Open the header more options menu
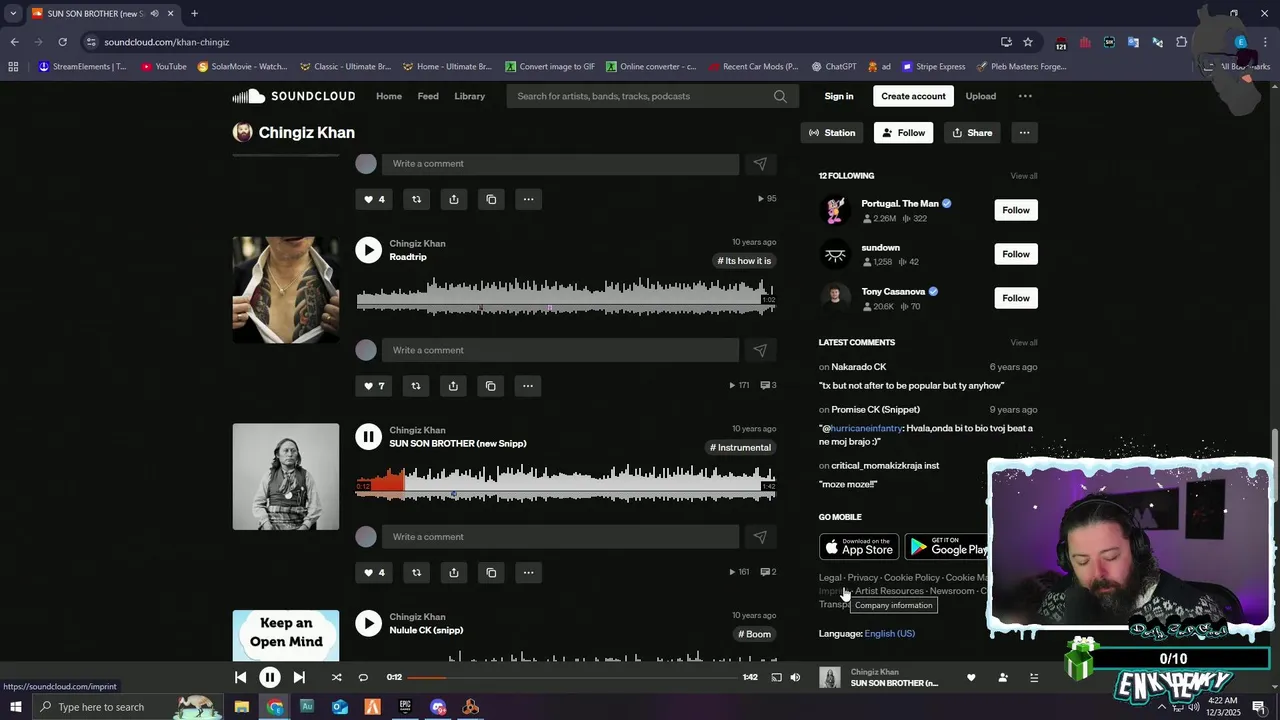Viewport: 1280px width, 720px height. click(1025, 96)
